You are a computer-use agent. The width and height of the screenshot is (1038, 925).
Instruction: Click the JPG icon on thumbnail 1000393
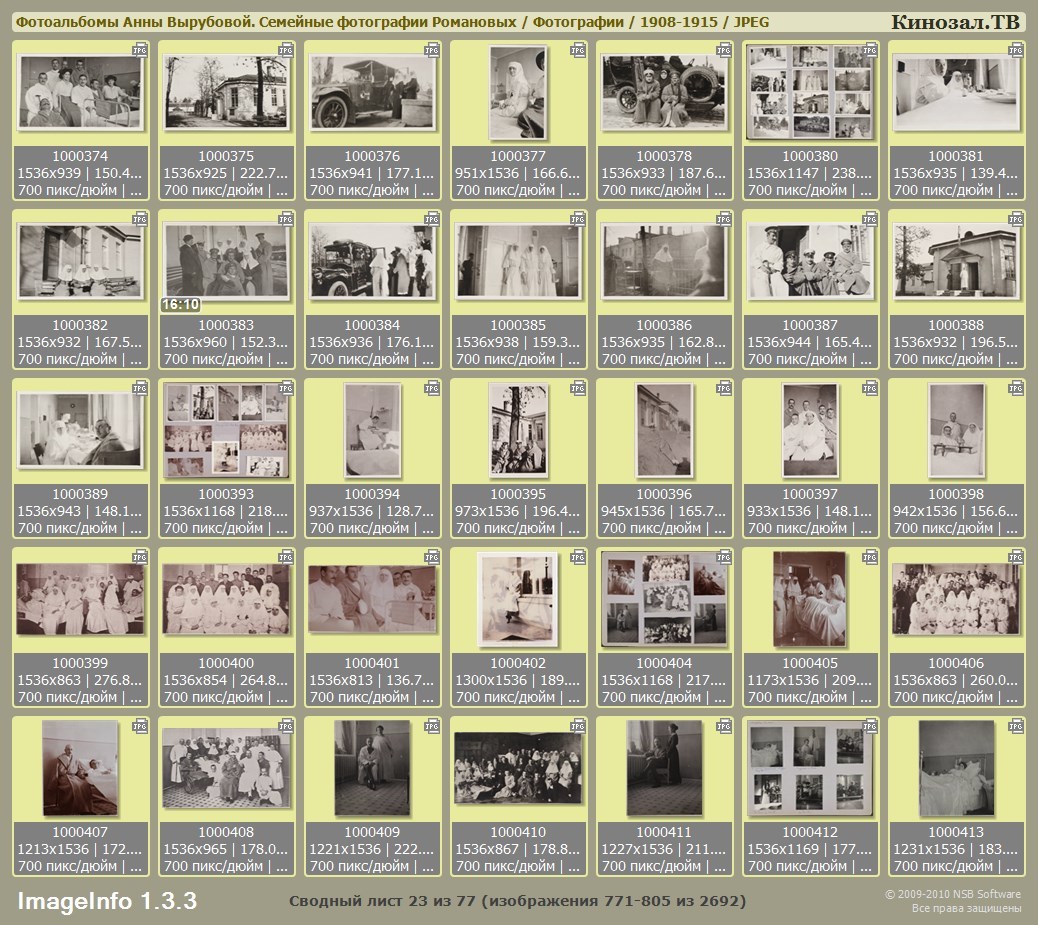(286, 388)
